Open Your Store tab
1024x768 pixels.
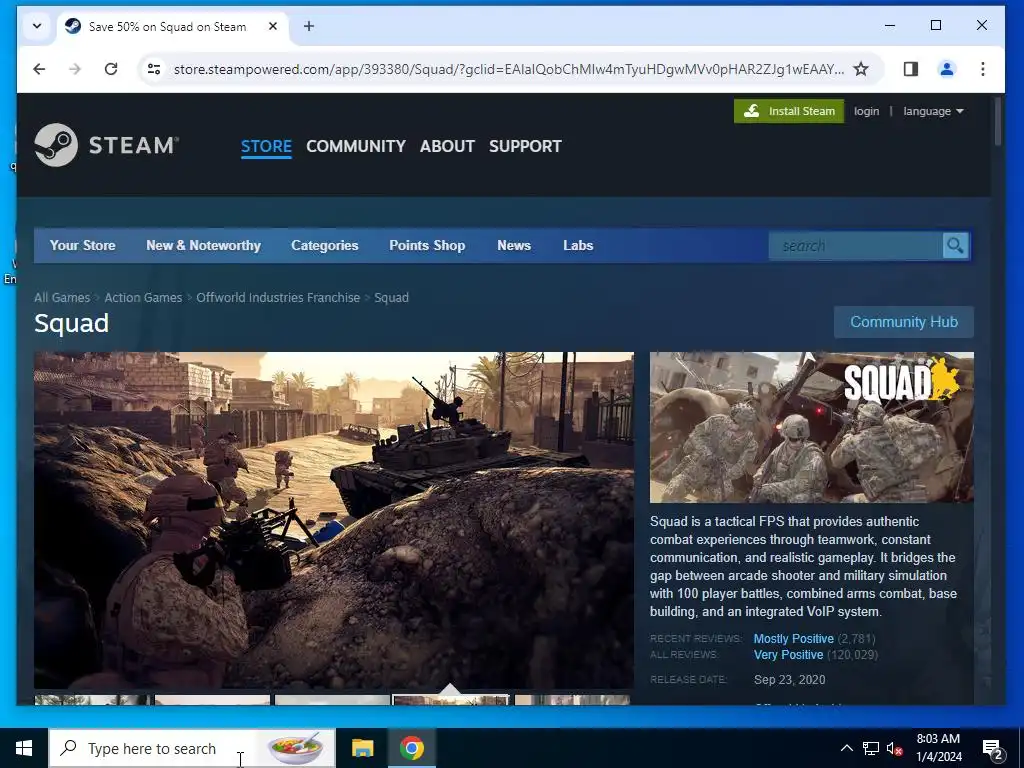(x=83, y=246)
